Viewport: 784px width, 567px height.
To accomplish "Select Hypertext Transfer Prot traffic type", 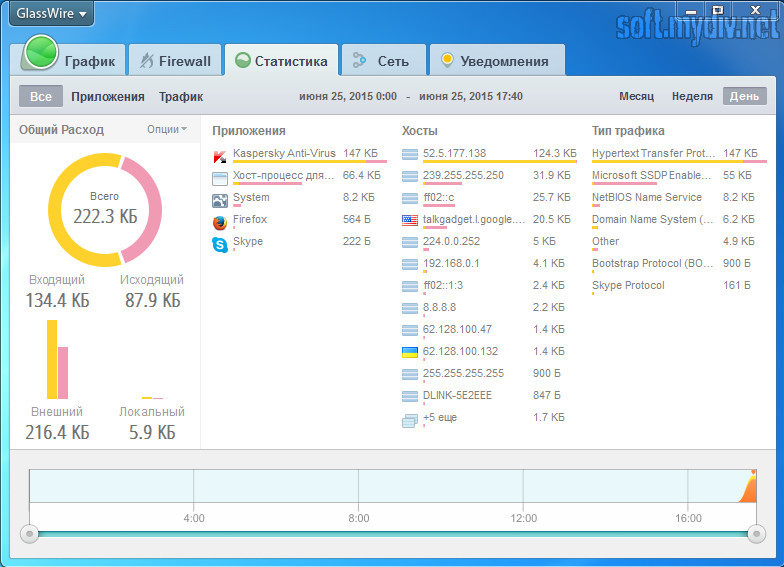I will (679, 155).
